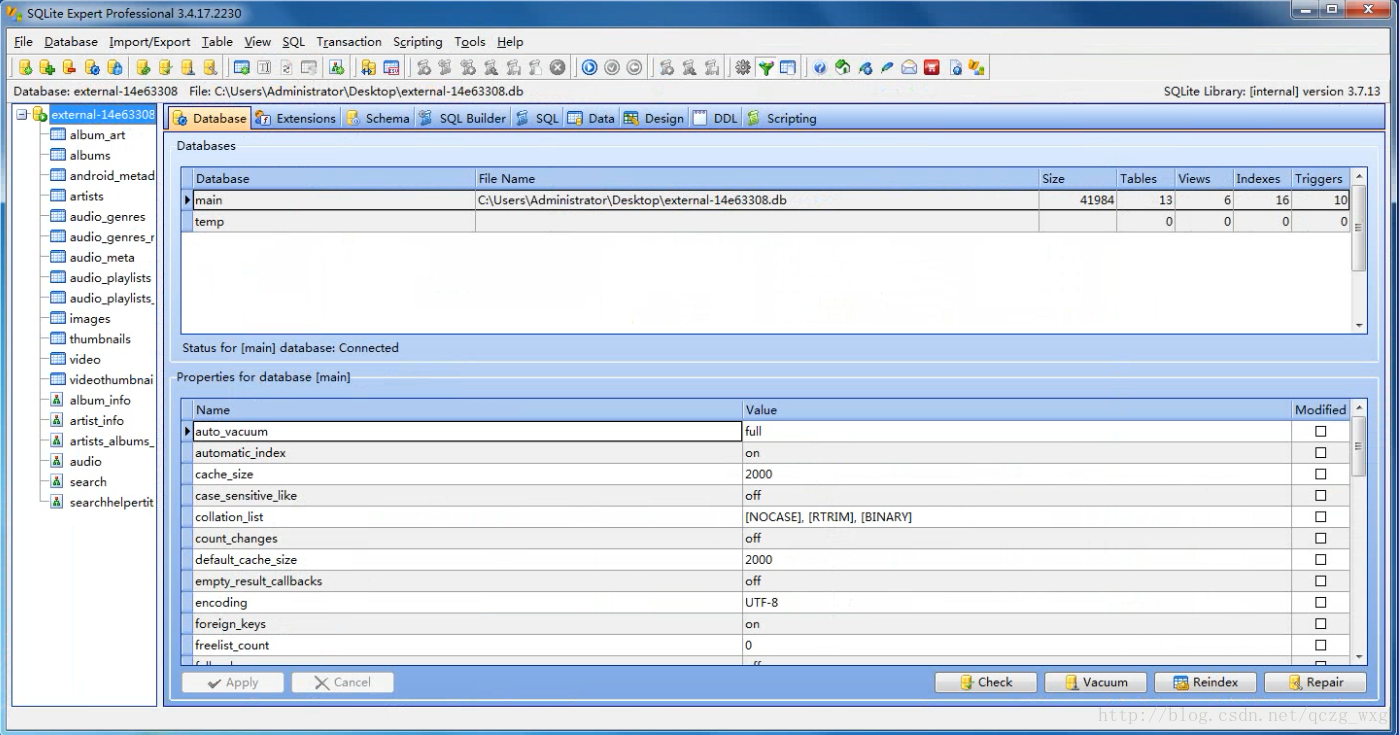Click the export to CSV toolbar icon
This screenshot has height=735, width=1399.
(x=390, y=67)
